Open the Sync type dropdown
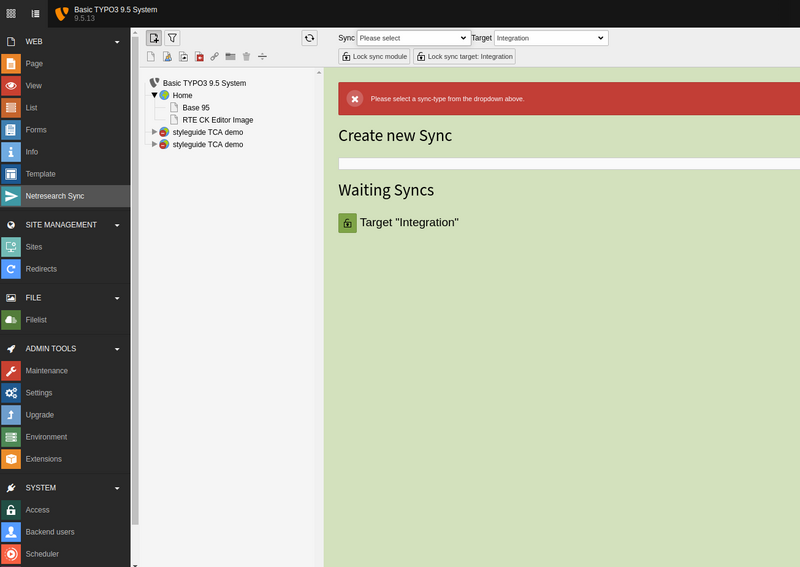The image size is (800, 567). (x=413, y=38)
